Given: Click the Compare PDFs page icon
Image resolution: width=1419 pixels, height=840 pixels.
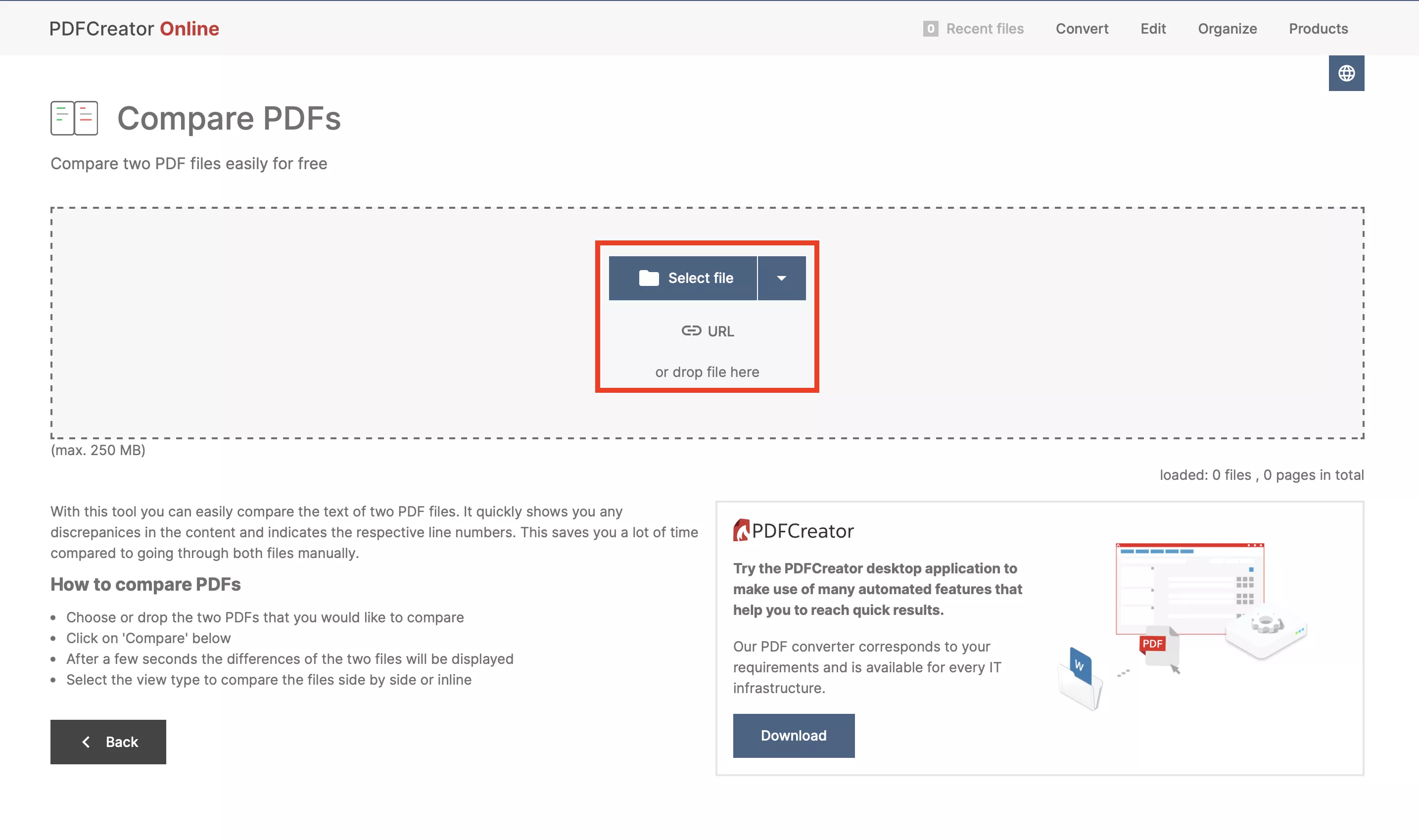Looking at the screenshot, I should point(74,118).
